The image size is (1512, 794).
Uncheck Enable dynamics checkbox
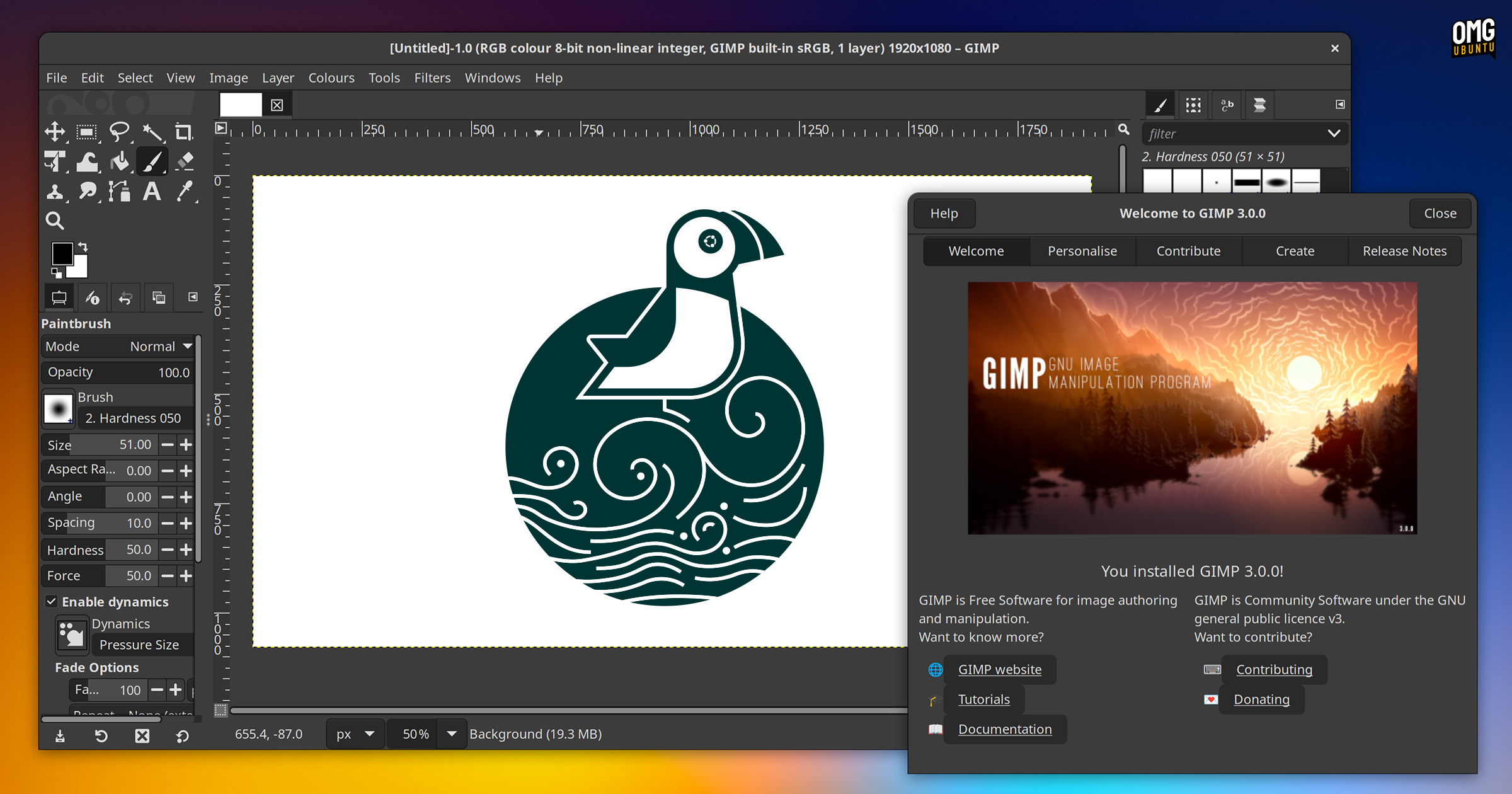(x=52, y=601)
